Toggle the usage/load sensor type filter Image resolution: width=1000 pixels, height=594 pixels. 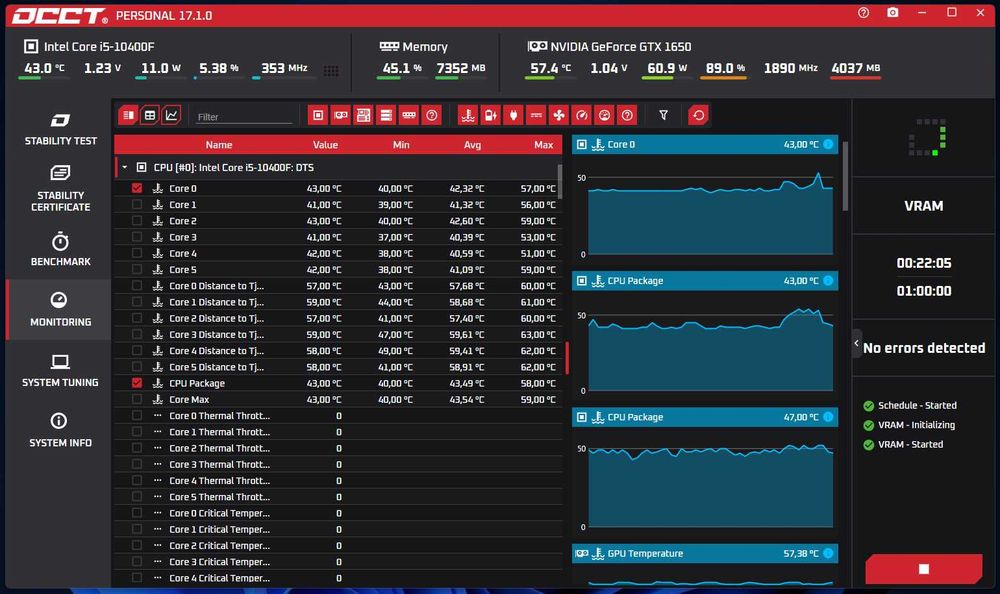tap(604, 115)
